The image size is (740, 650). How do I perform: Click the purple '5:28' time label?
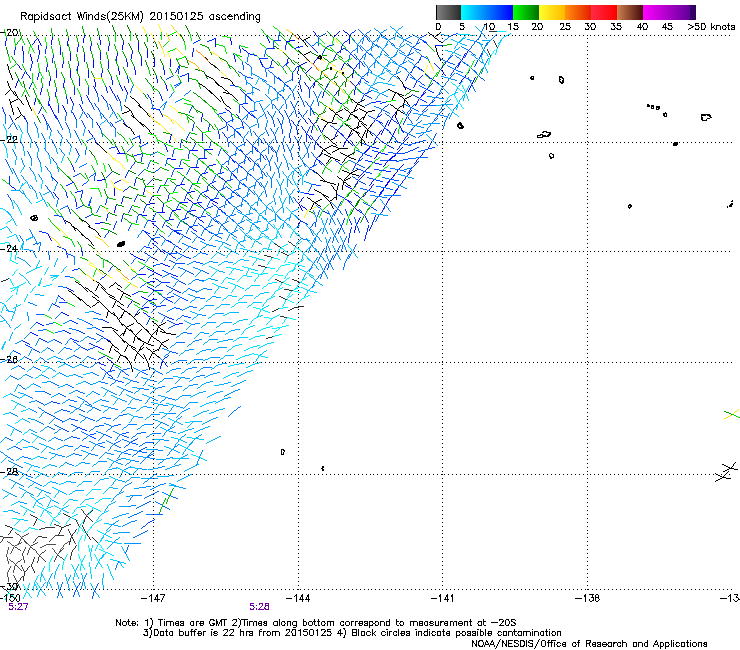260,607
